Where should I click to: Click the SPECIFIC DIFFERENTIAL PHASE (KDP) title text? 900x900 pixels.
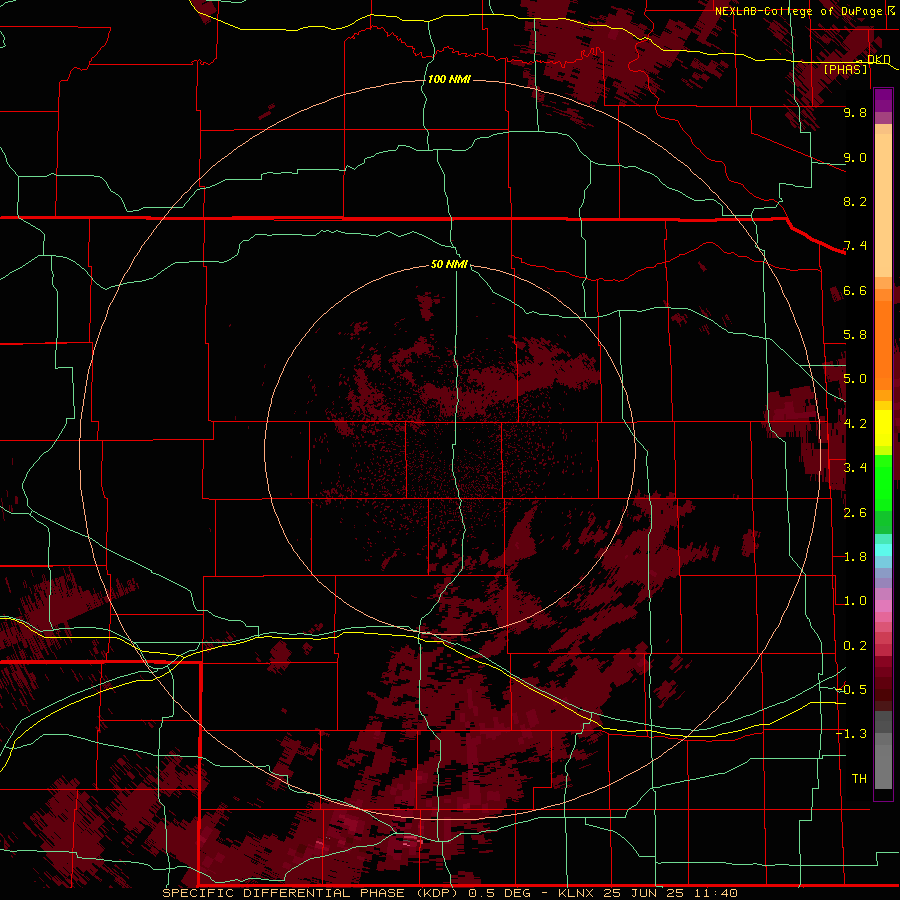point(310,893)
